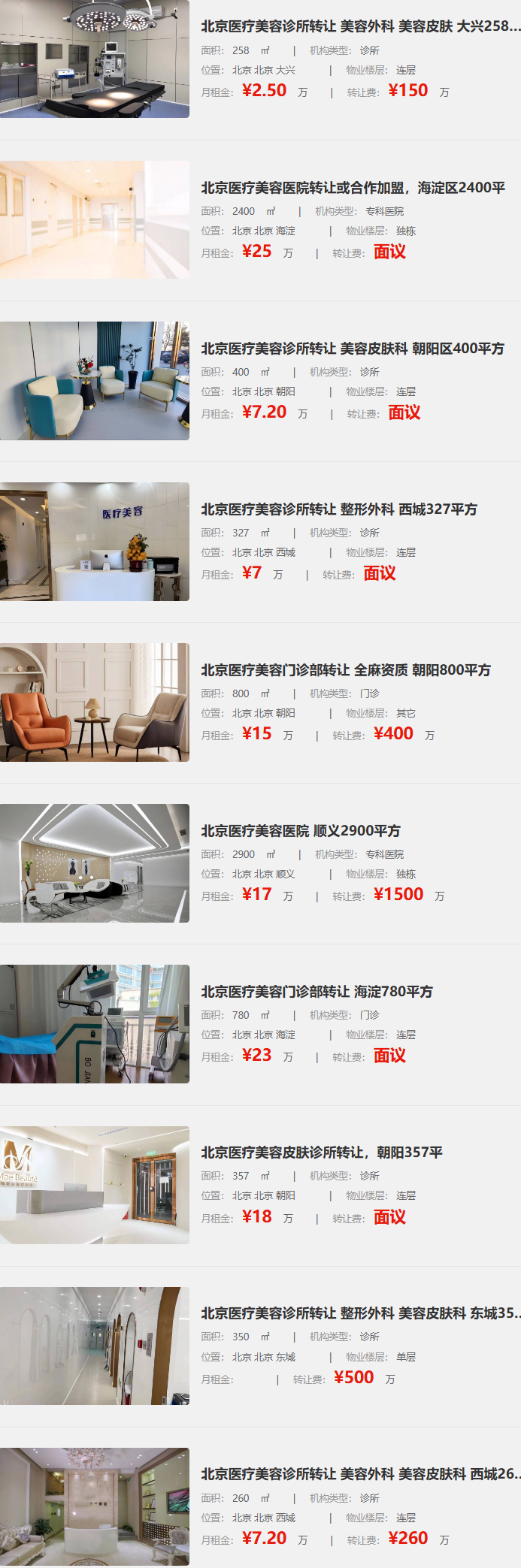View the bright hallway photo thumbnail
Viewport: 521px width, 1568px height.
(x=95, y=219)
